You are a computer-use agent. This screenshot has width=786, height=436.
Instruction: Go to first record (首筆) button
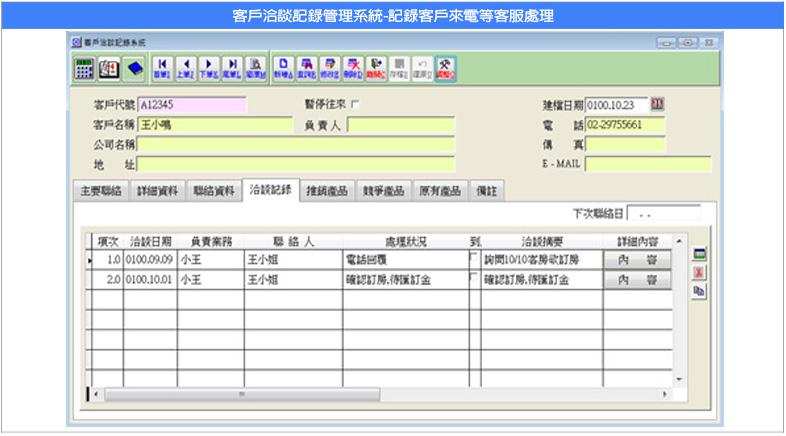[162, 68]
